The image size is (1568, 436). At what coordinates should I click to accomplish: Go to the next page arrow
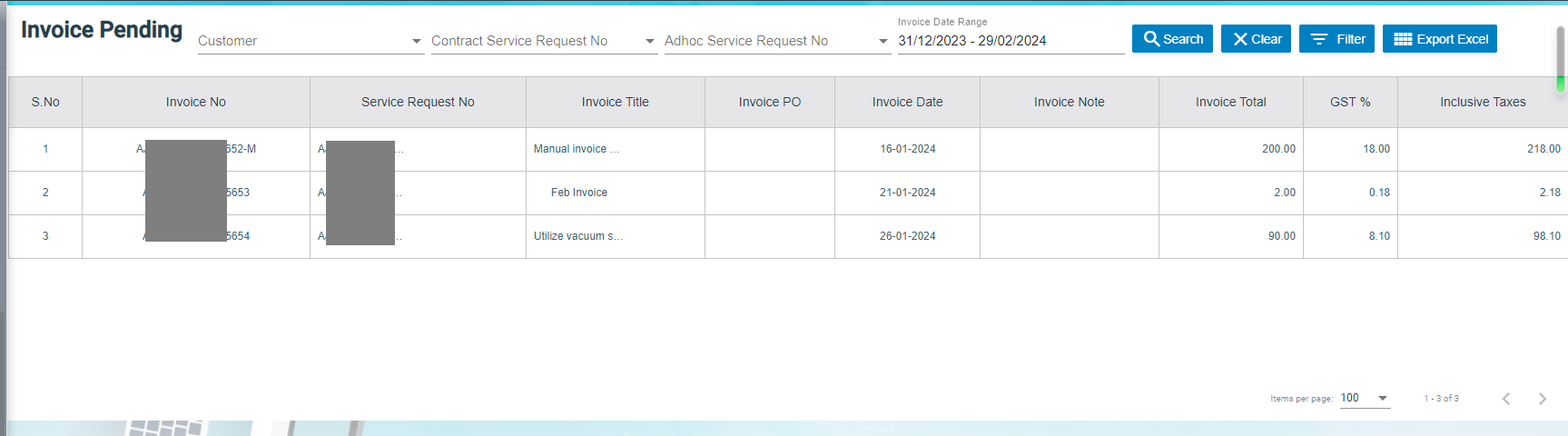click(x=1542, y=399)
